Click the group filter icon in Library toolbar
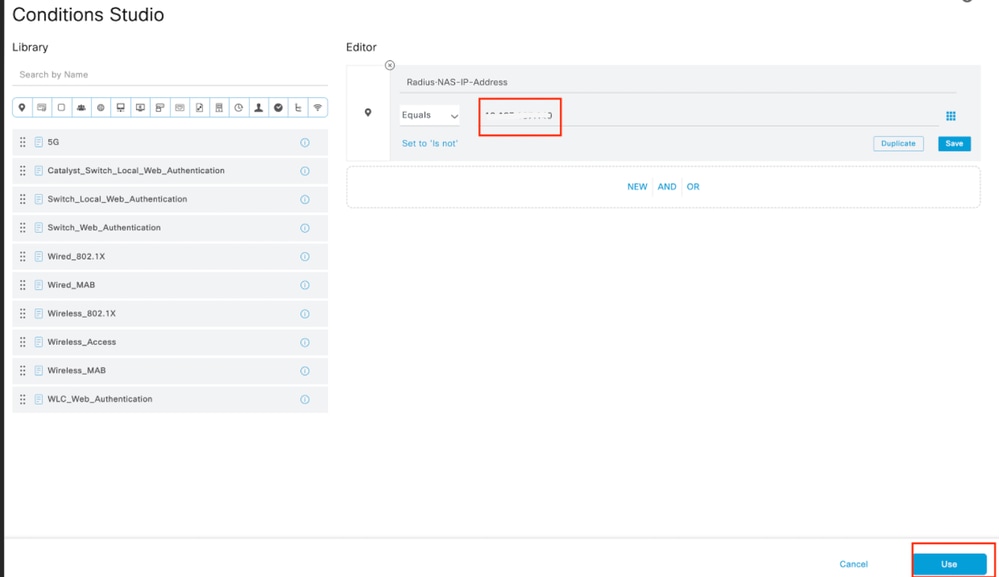 click(83, 107)
